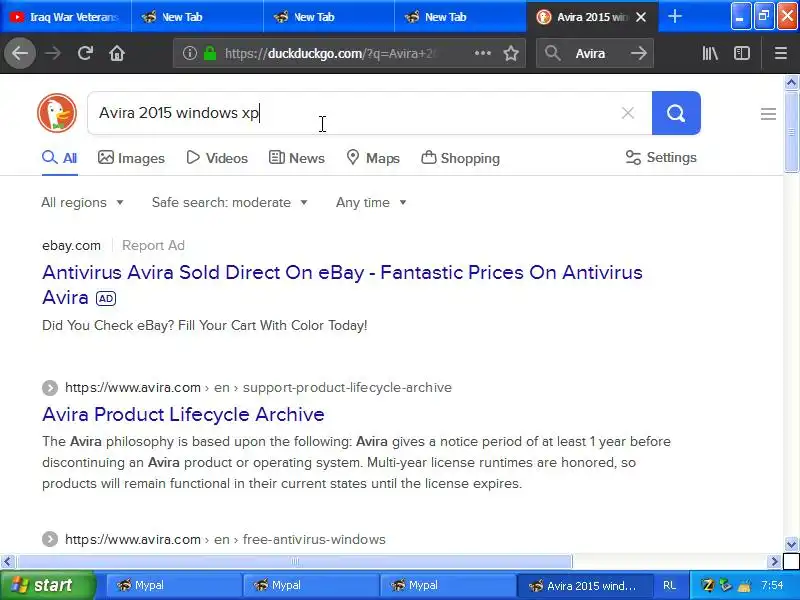The image size is (800, 600).
Task: Close the Avira 2015 tab
Action: coord(641,17)
